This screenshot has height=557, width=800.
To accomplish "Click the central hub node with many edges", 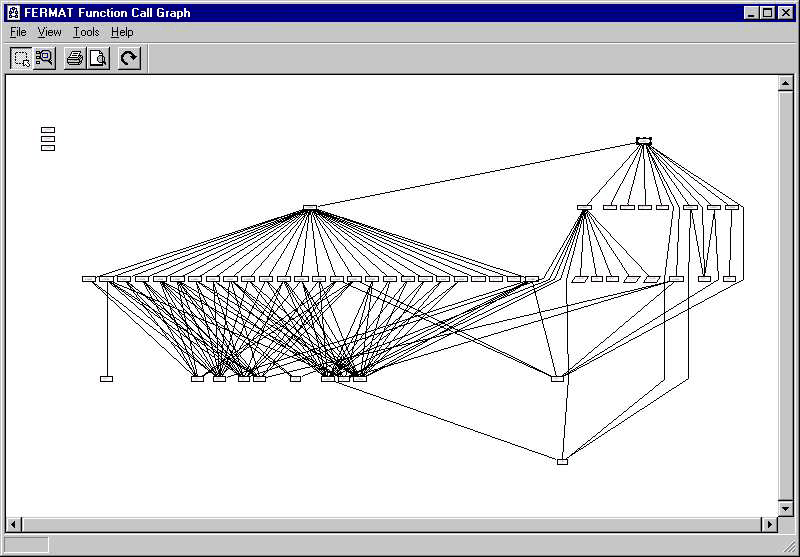I will point(310,208).
